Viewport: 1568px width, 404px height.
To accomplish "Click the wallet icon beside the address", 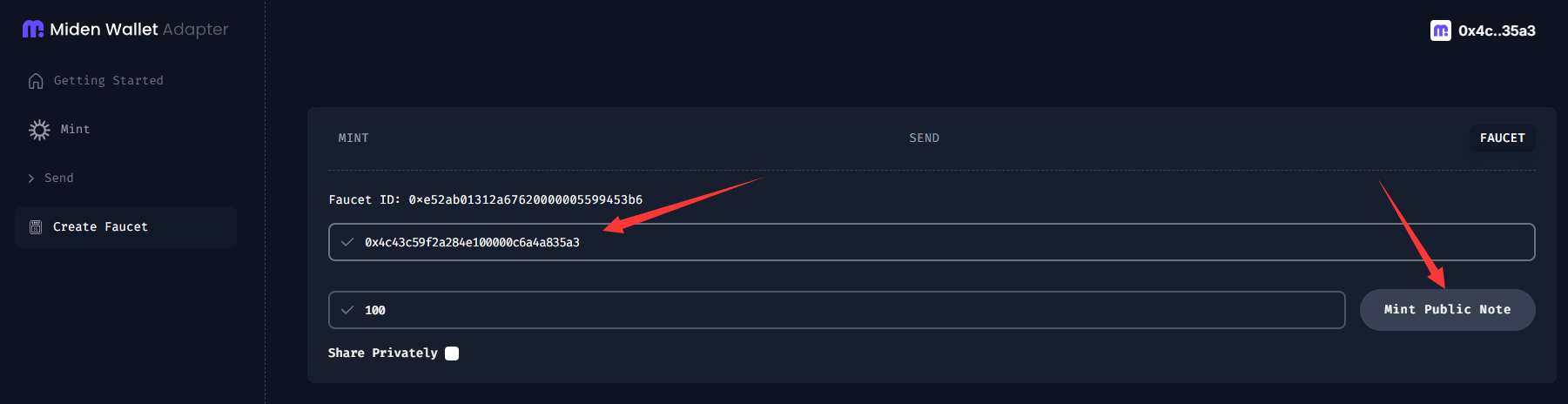I will pyautogui.click(x=1440, y=31).
